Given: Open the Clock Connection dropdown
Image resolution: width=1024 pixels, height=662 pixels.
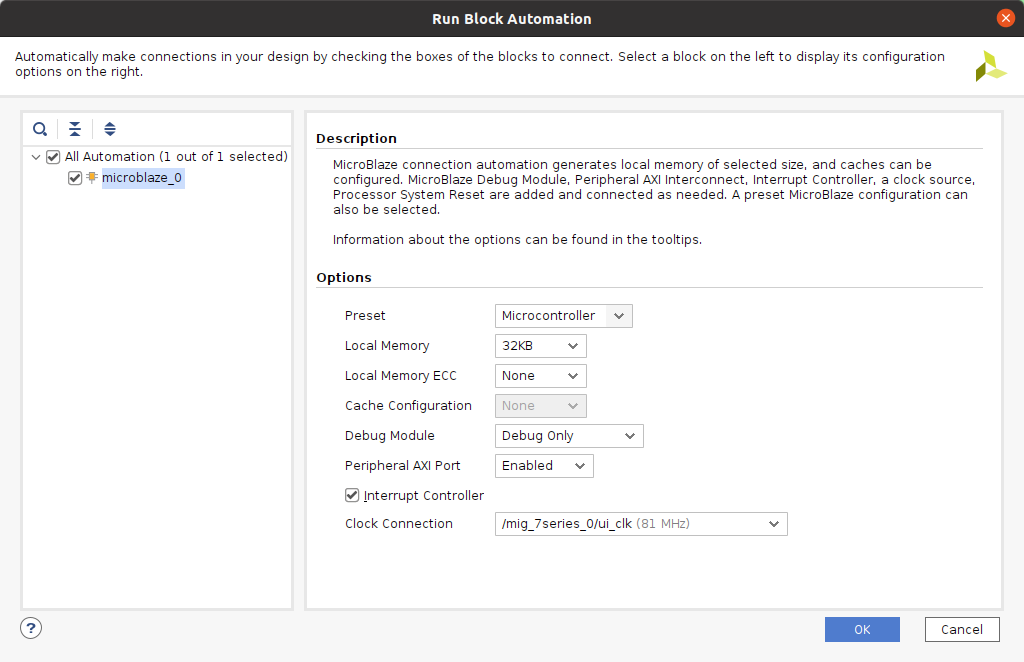Looking at the screenshot, I should 641,524.
